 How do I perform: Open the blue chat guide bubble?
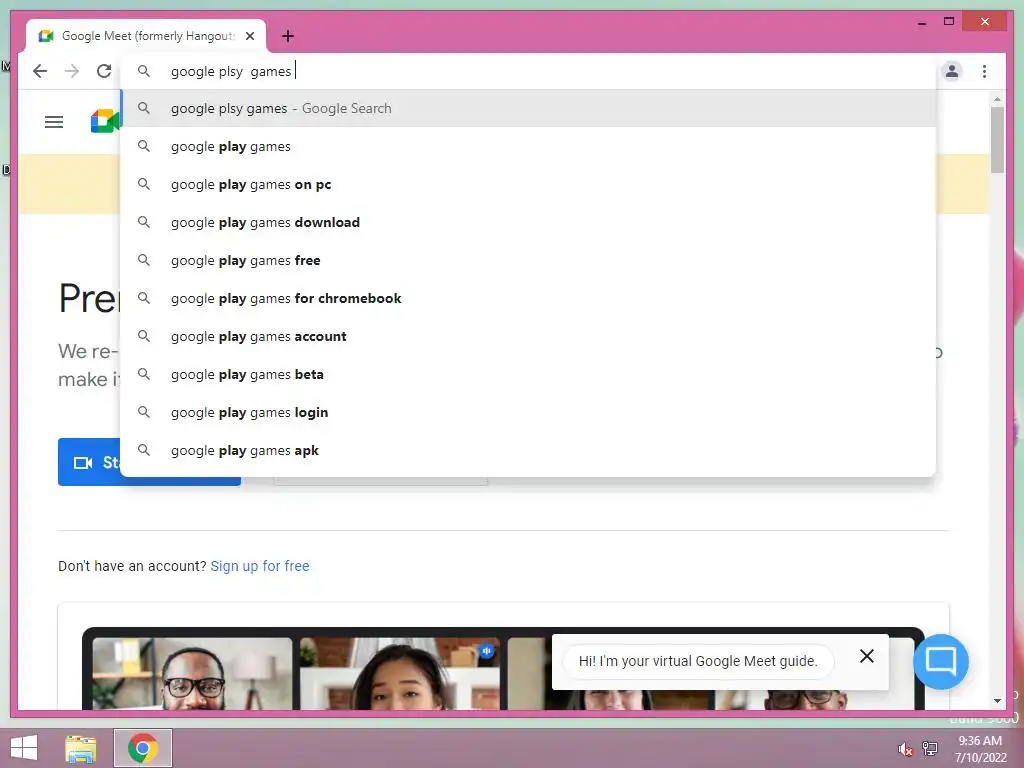tap(940, 662)
